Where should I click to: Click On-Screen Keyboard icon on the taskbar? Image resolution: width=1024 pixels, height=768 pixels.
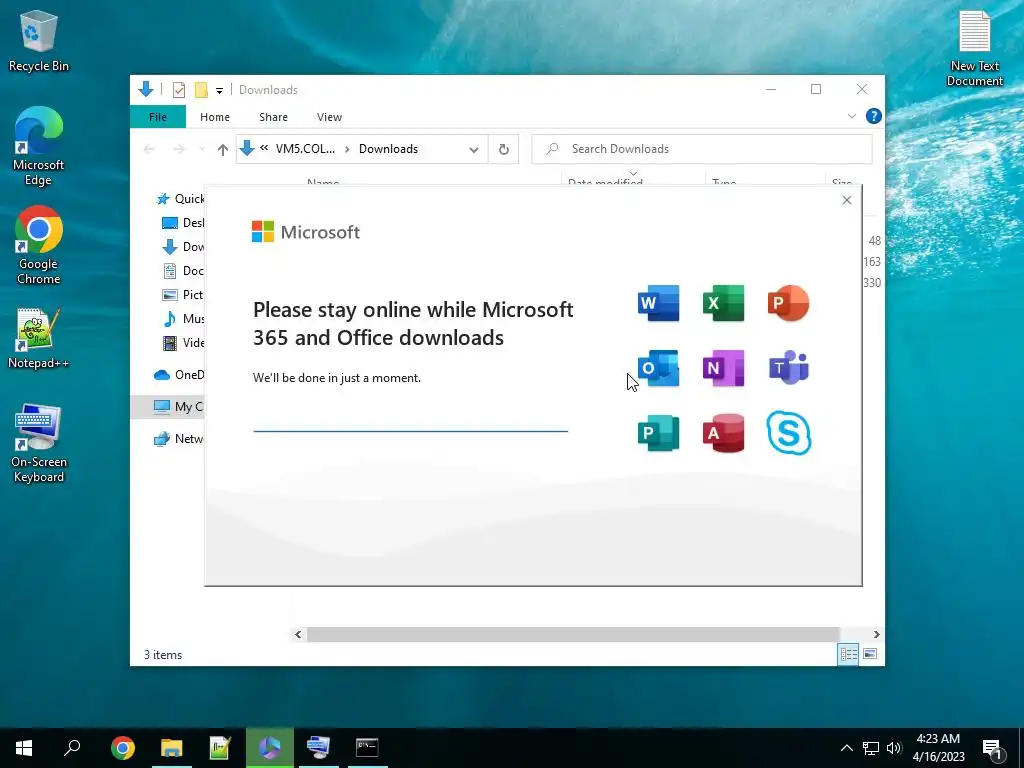point(318,748)
